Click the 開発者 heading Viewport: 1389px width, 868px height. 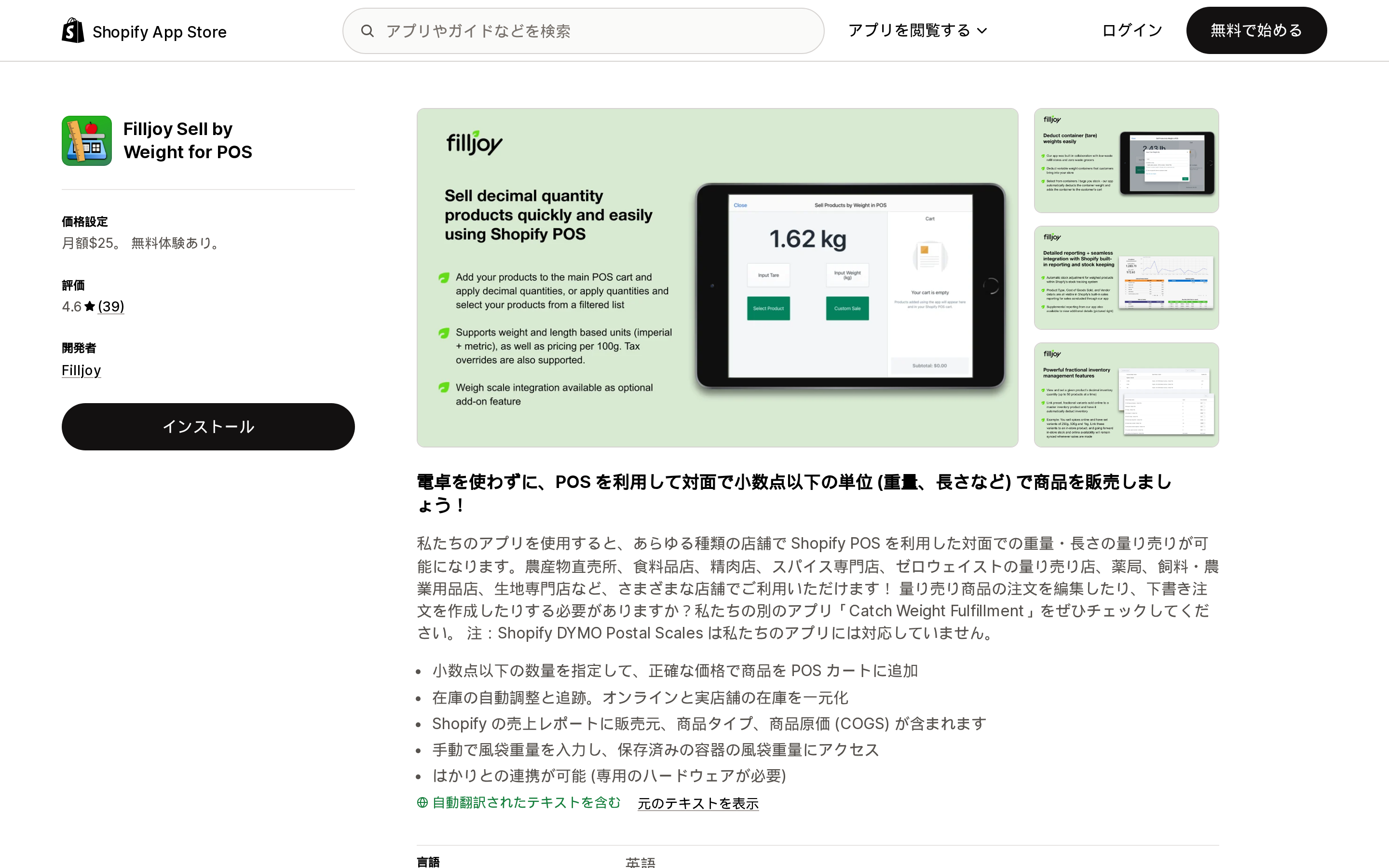(79, 348)
